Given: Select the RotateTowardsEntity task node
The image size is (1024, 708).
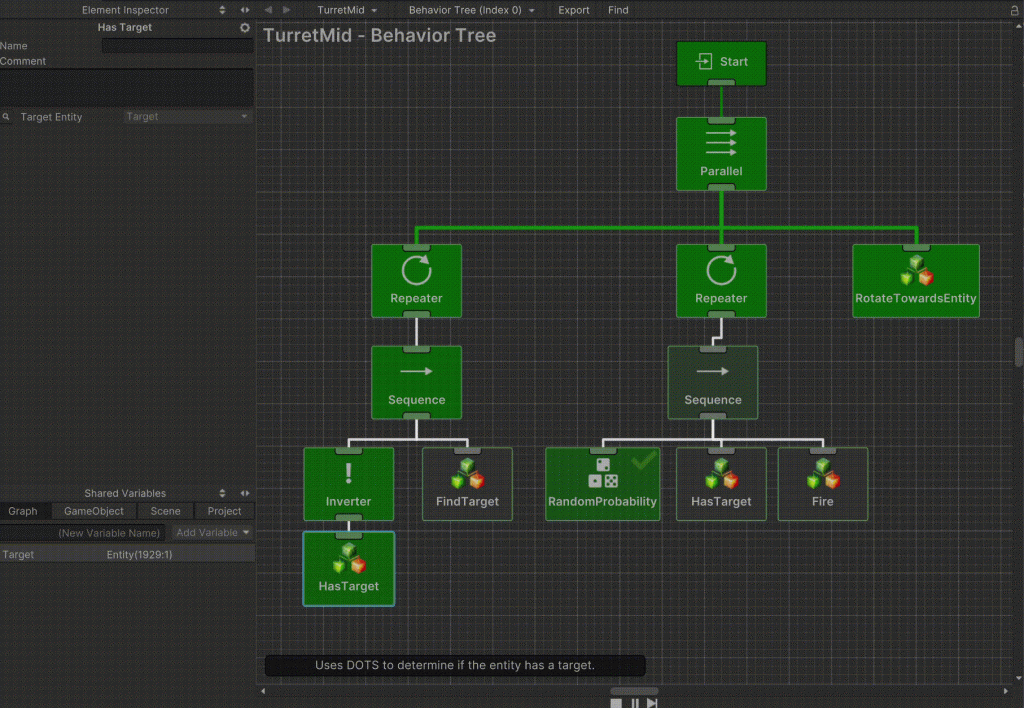Looking at the screenshot, I should [x=915, y=281].
